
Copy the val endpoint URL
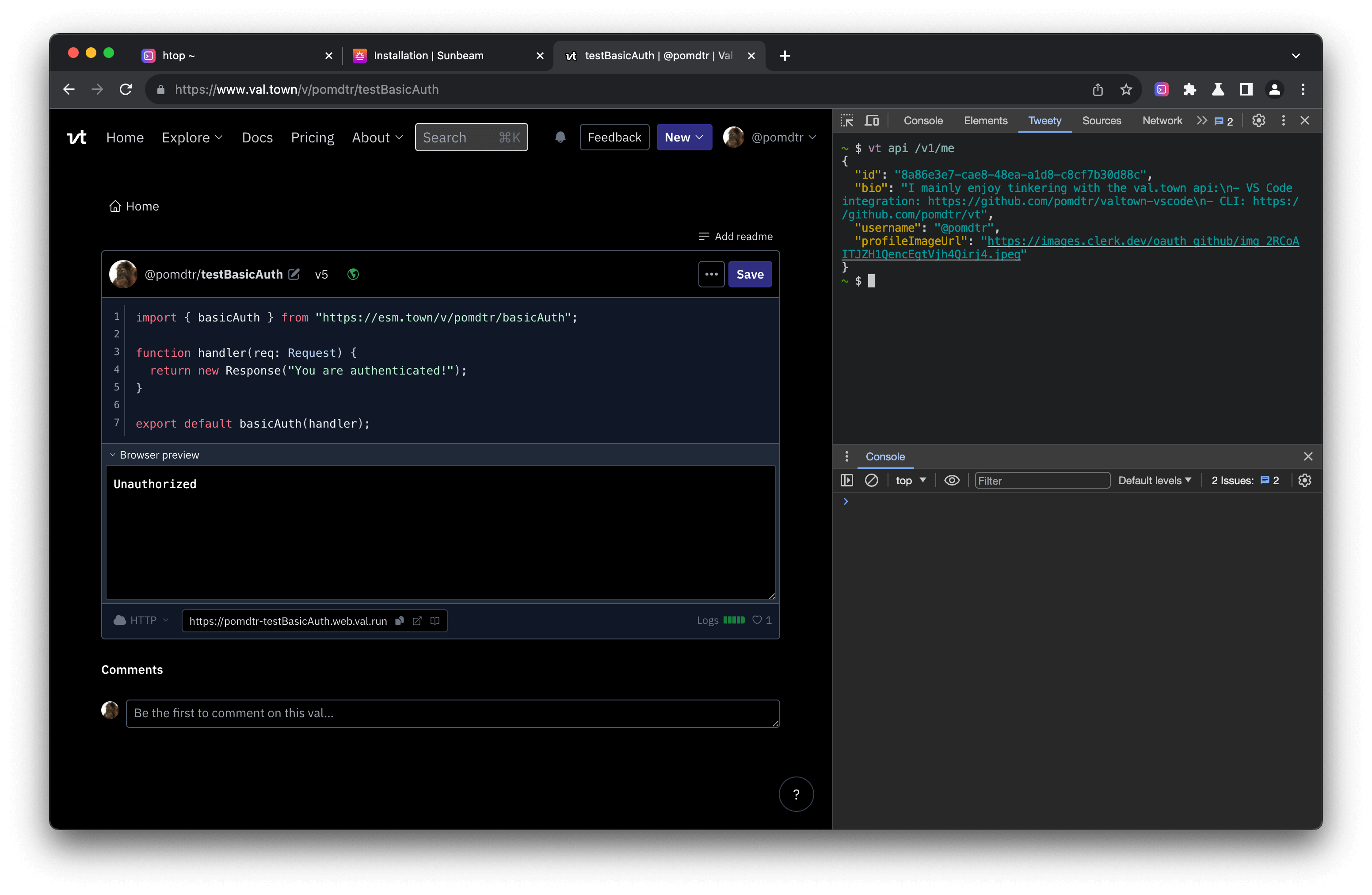click(400, 620)
